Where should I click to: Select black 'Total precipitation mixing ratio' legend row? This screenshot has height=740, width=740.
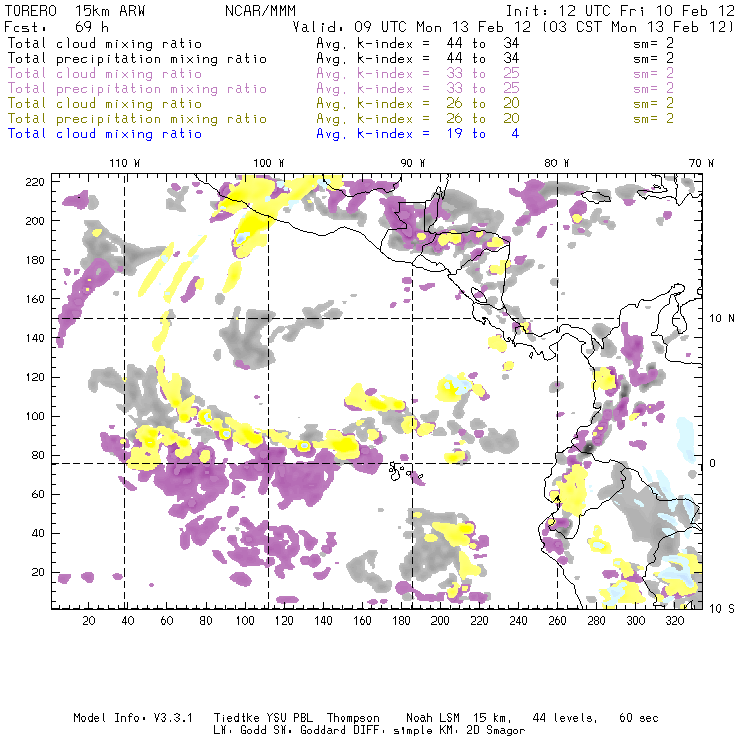tap(137, 59)
